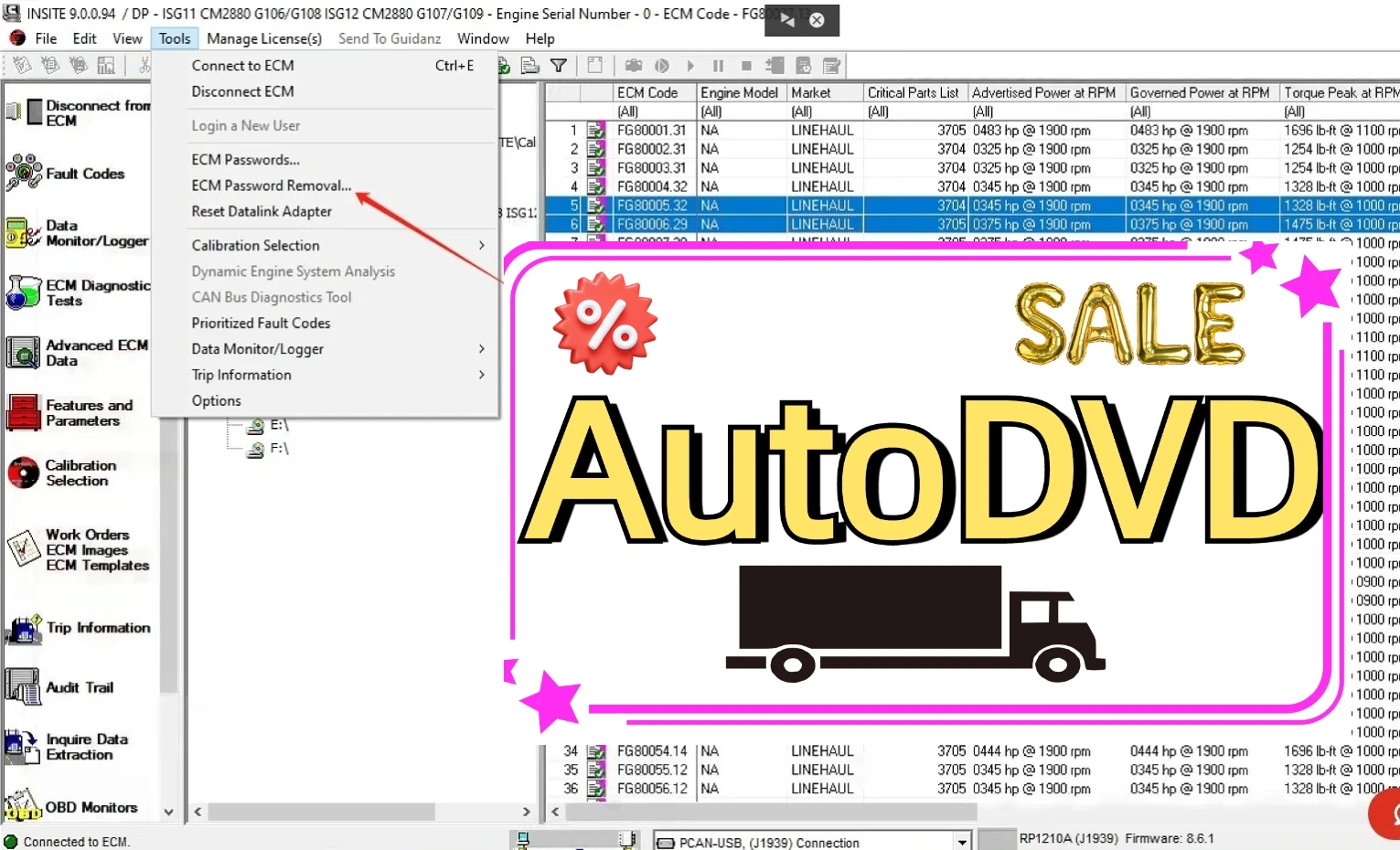Close the overlay with X button

coord(817,20)
